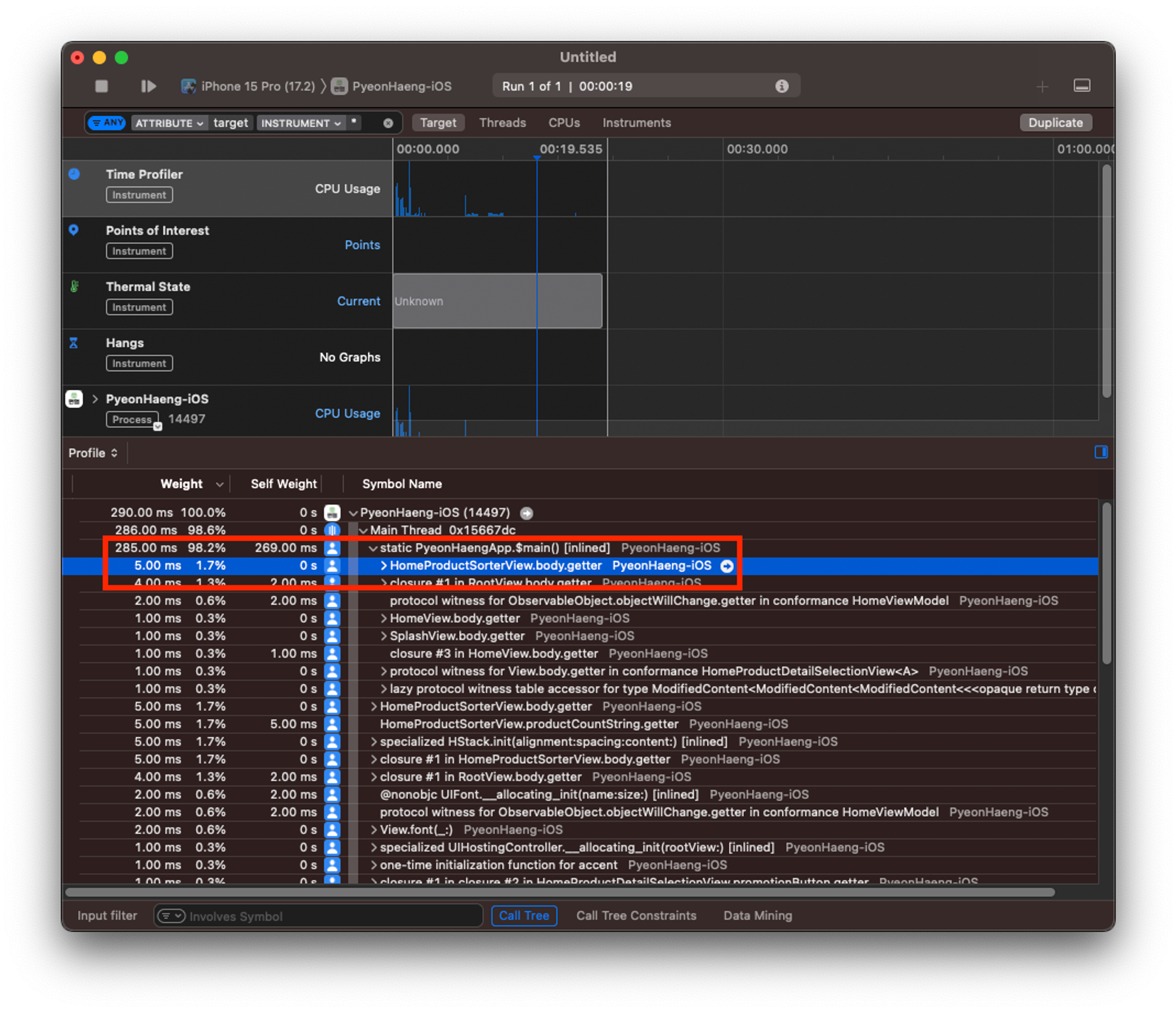Focus arrow next to PyeonHaeng-iOS (14497)
This screenshot has height=1012, width=1176.
(527, 513)
